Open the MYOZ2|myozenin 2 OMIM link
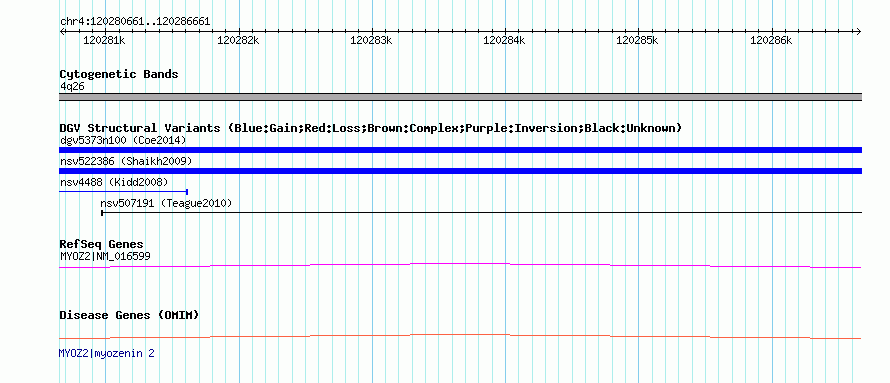The image size is (890, 383). (107, 353)
